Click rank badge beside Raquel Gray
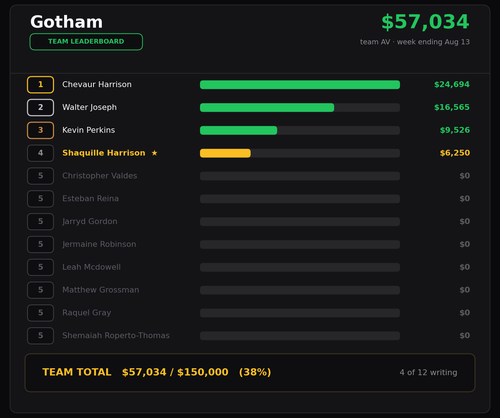Viewport: 500px width, 418px height. (x=40, y=313)
